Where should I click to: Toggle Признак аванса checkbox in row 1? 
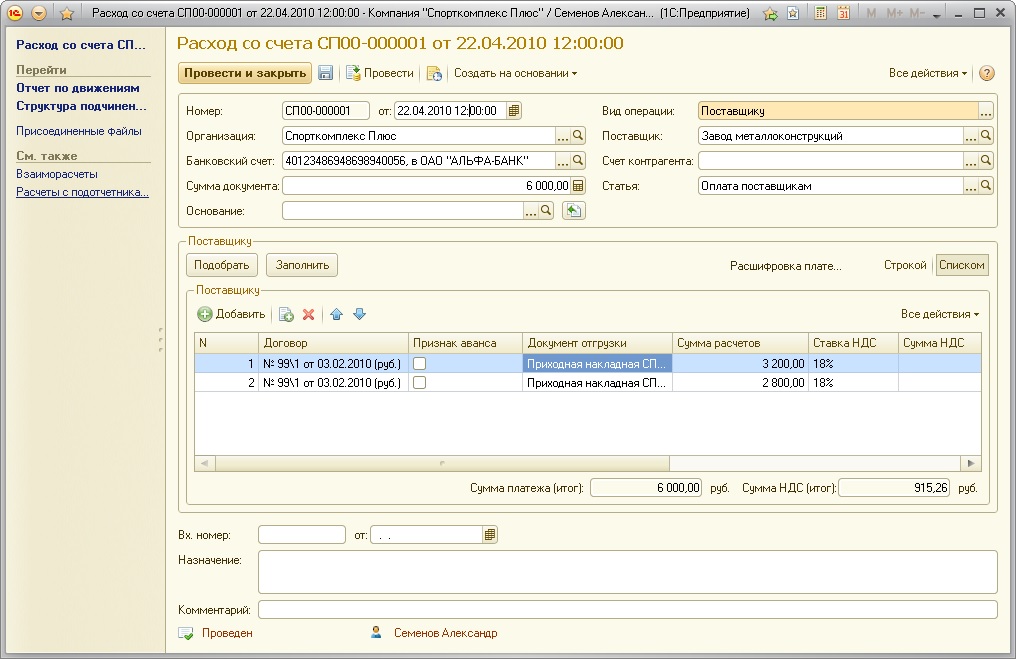[x=421, y=364]
